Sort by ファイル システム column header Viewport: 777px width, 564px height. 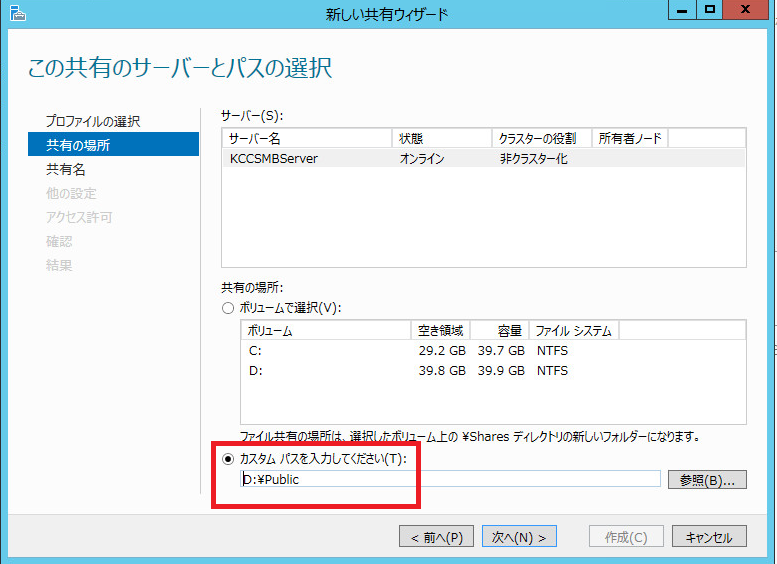[574, 331]
